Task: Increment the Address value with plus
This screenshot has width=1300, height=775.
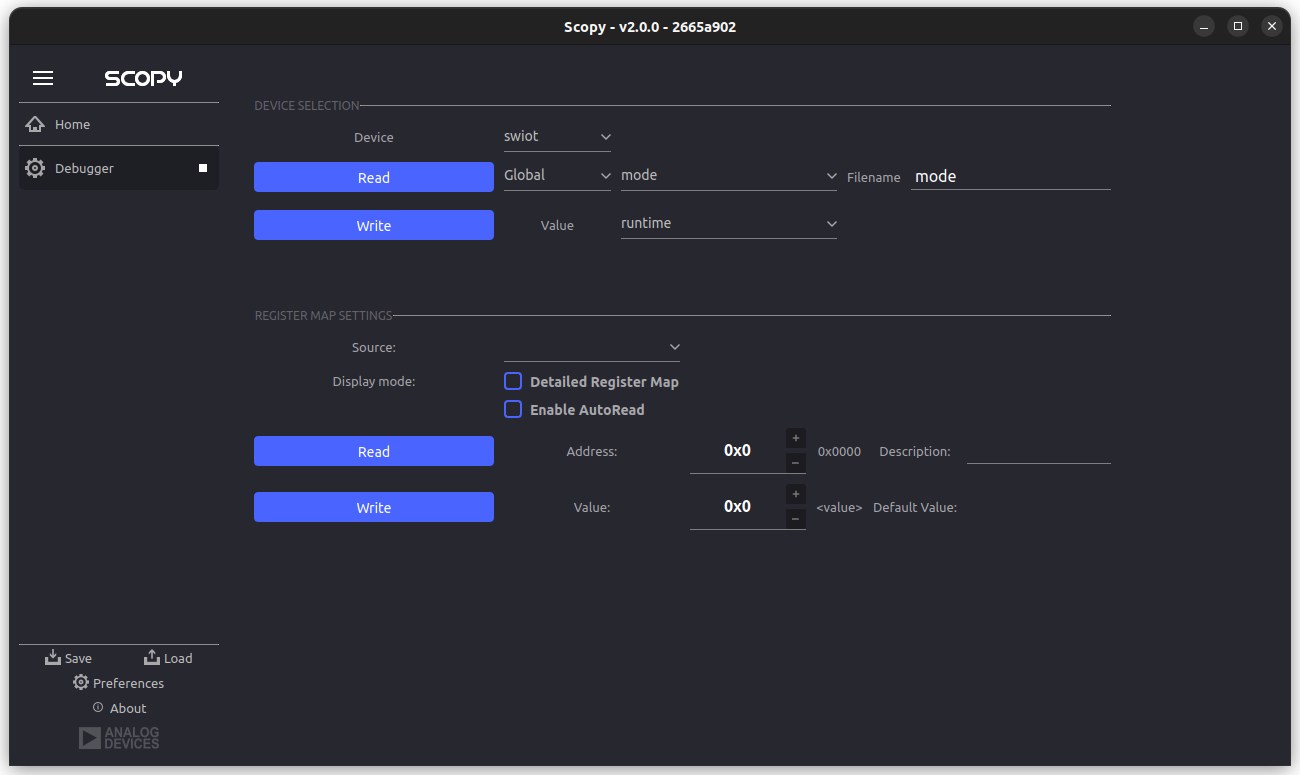Action: pos(796,438)
